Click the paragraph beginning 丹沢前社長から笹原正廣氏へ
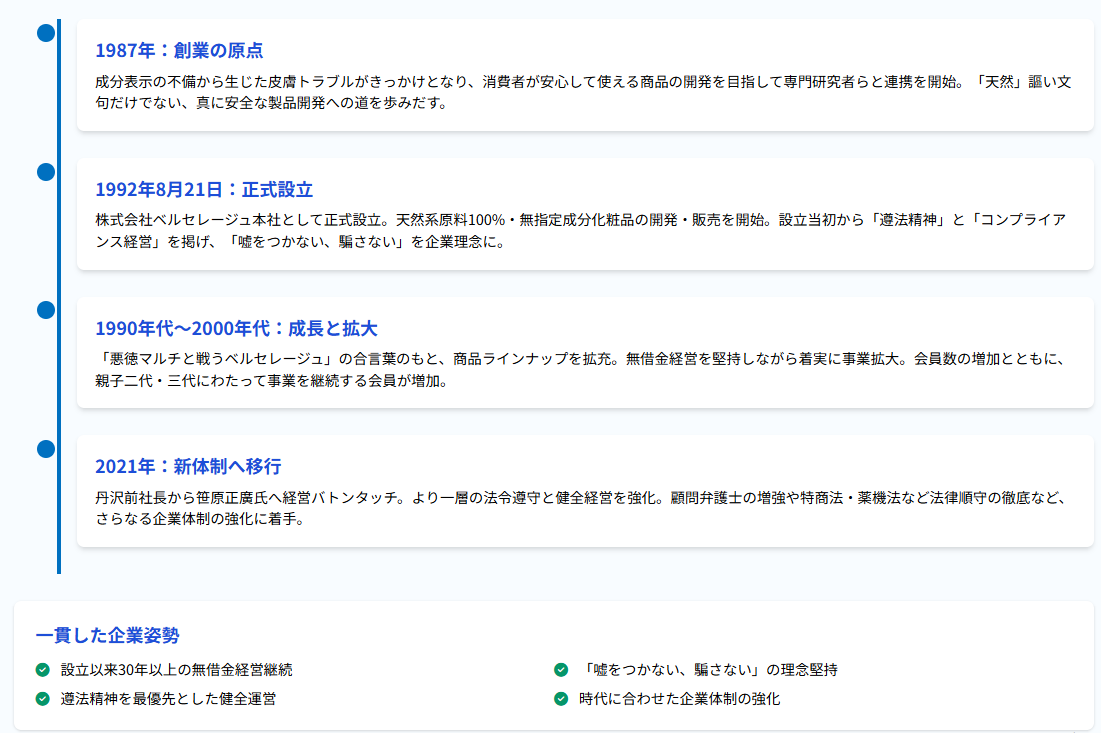Viewport: 1101px width, 733px height. tap(581, 508)
